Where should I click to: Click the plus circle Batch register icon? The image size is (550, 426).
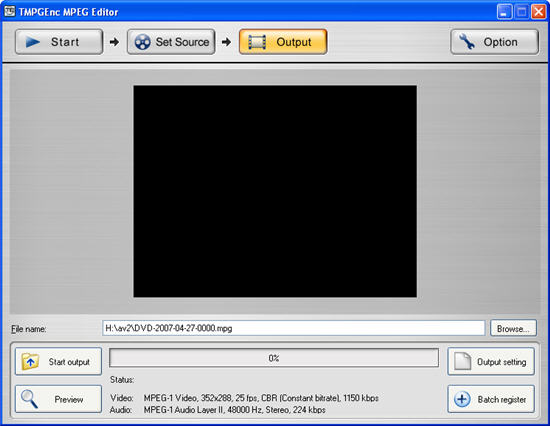[462, 399]
